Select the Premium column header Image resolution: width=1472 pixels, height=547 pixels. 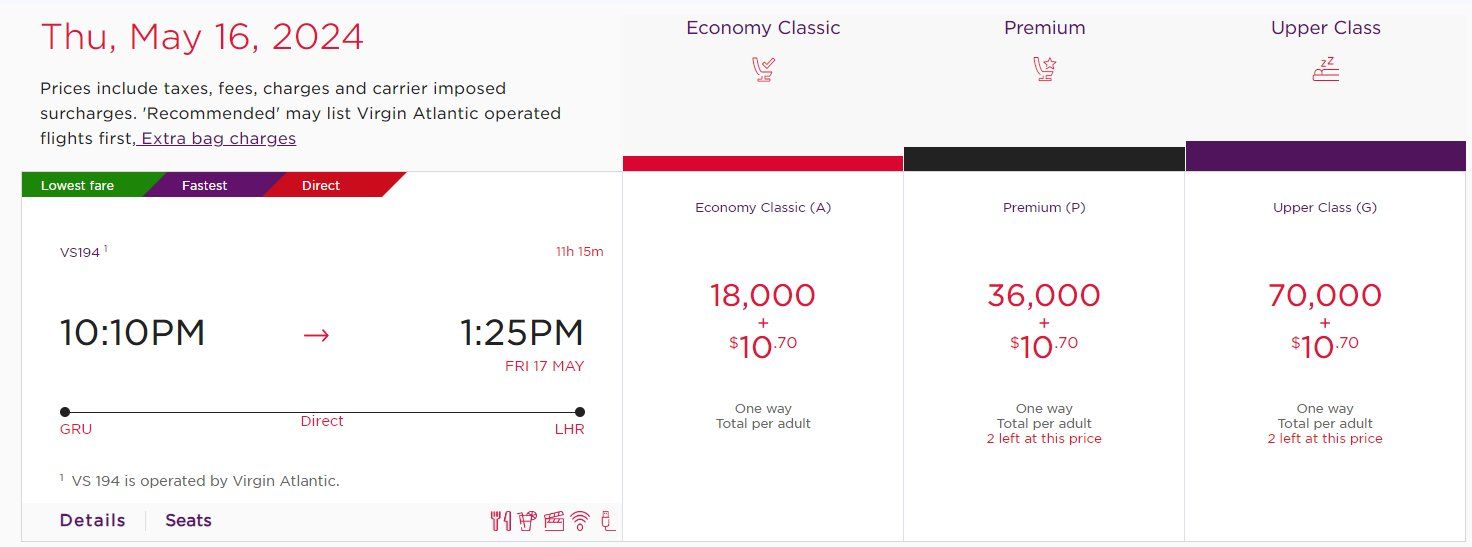1044,28
